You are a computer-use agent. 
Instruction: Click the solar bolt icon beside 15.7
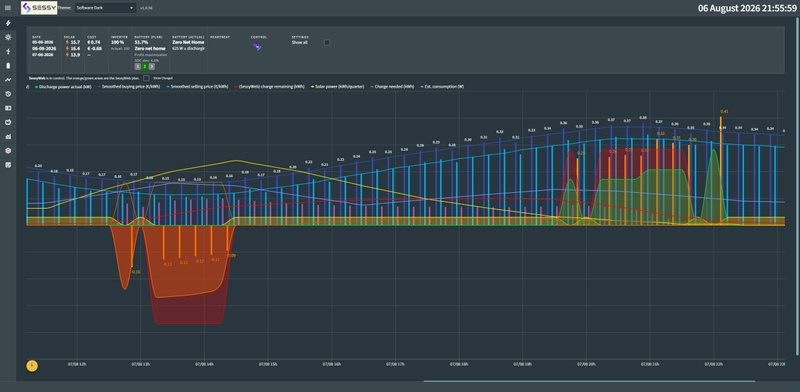click(67, 42)
